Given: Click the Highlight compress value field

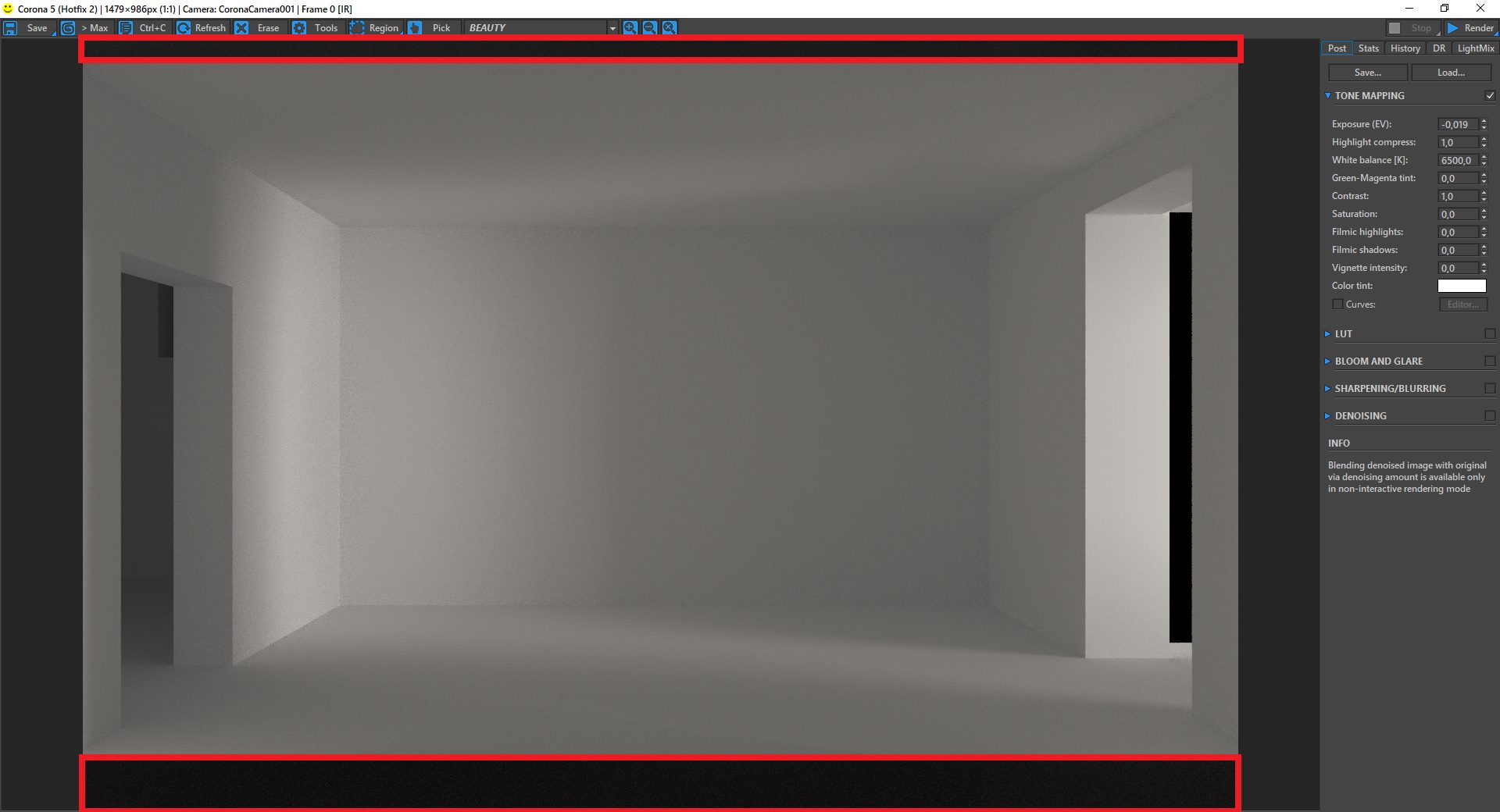Looking at the screenshot, I should pos(1458,142).
